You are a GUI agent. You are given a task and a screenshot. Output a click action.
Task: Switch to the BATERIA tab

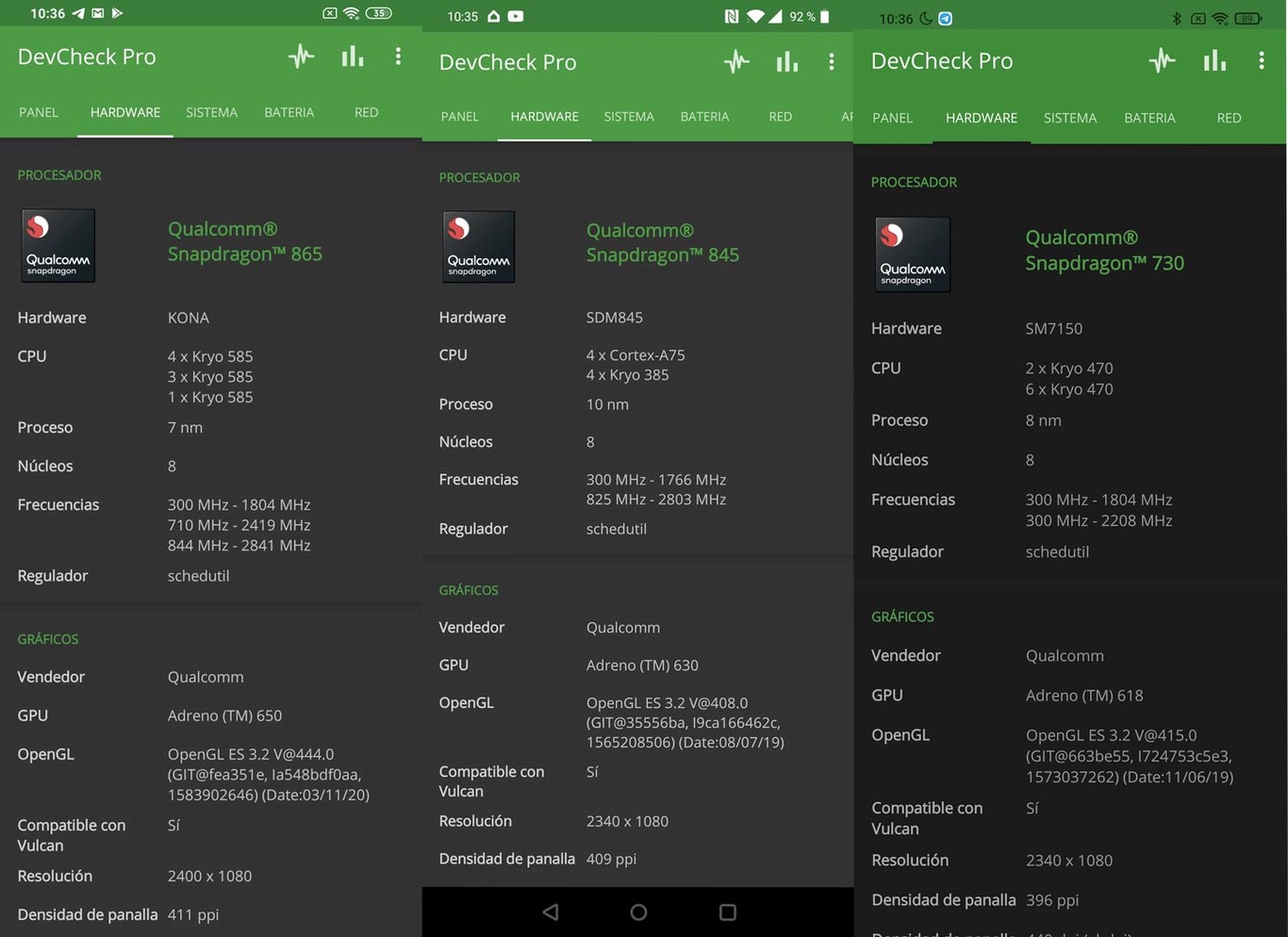coord(289,112)
